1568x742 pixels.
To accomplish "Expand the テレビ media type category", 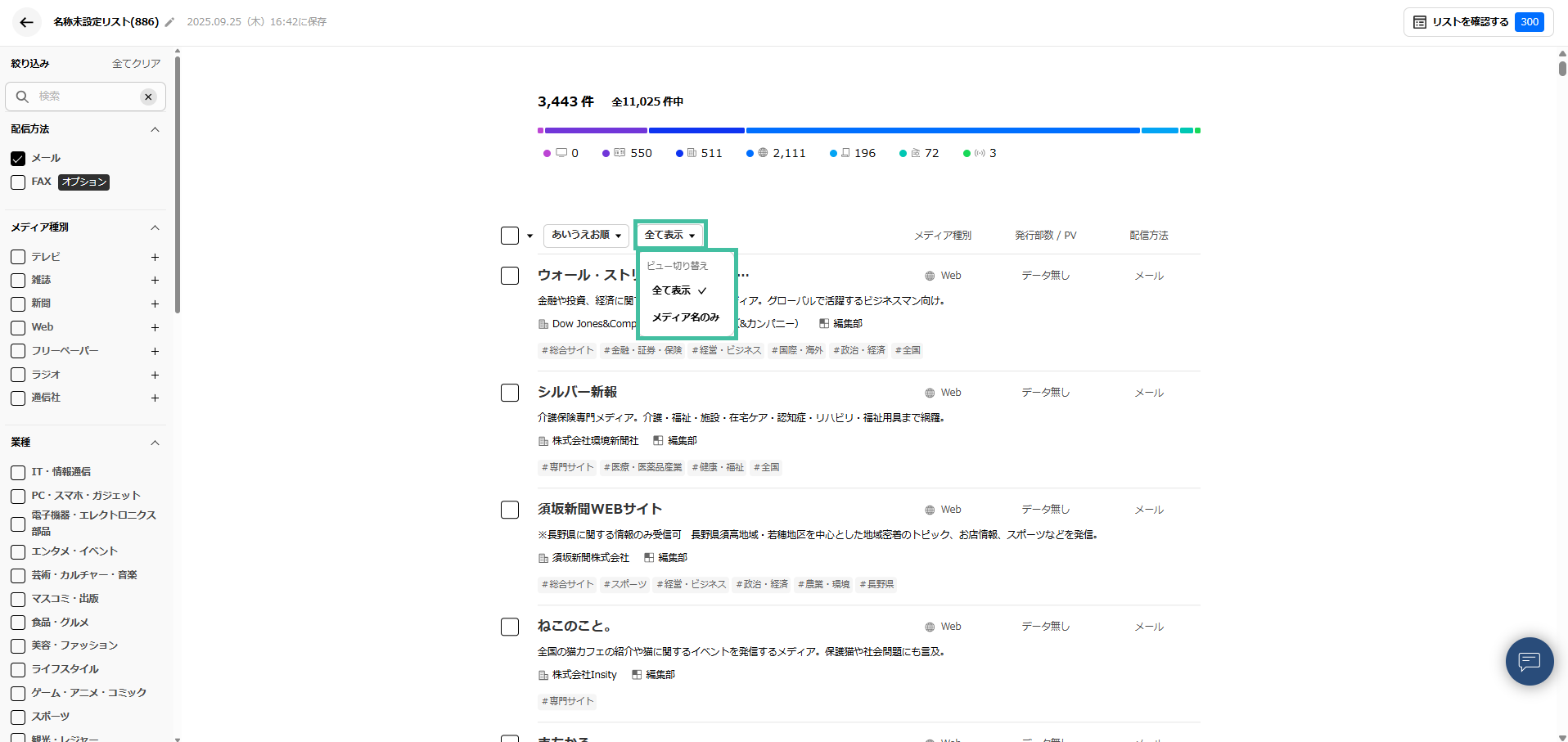I will [x=155, y=257].
